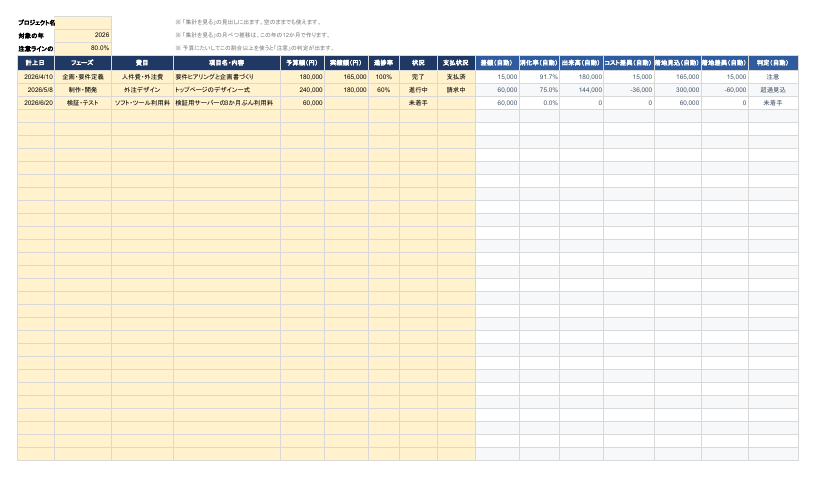Click the 出来高(自動) column header

click(x=582, y=63)
